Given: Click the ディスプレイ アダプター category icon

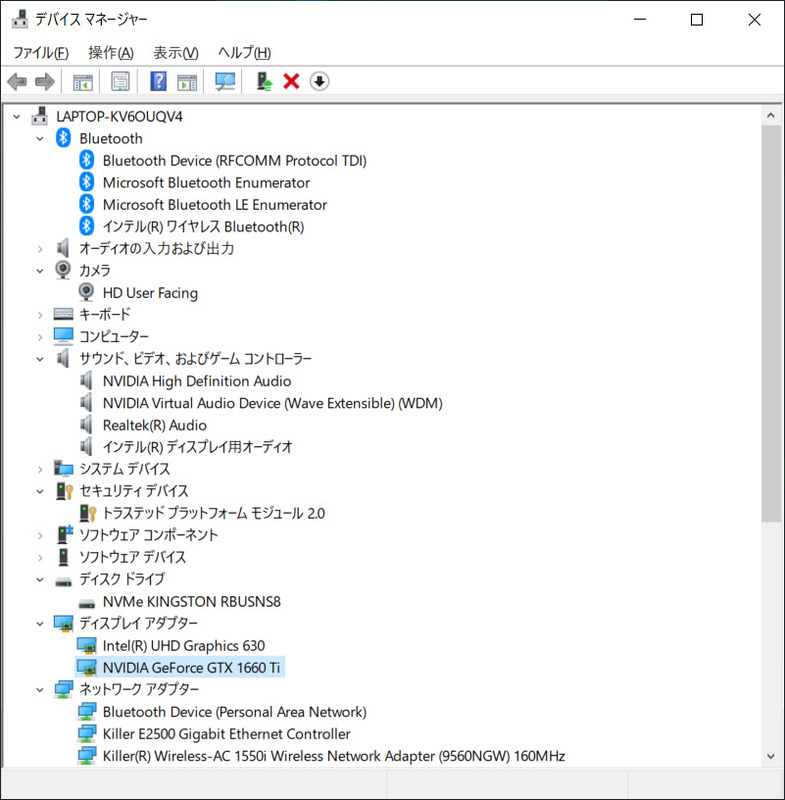Looking at the screenshot, I should [x=63, y=623].
